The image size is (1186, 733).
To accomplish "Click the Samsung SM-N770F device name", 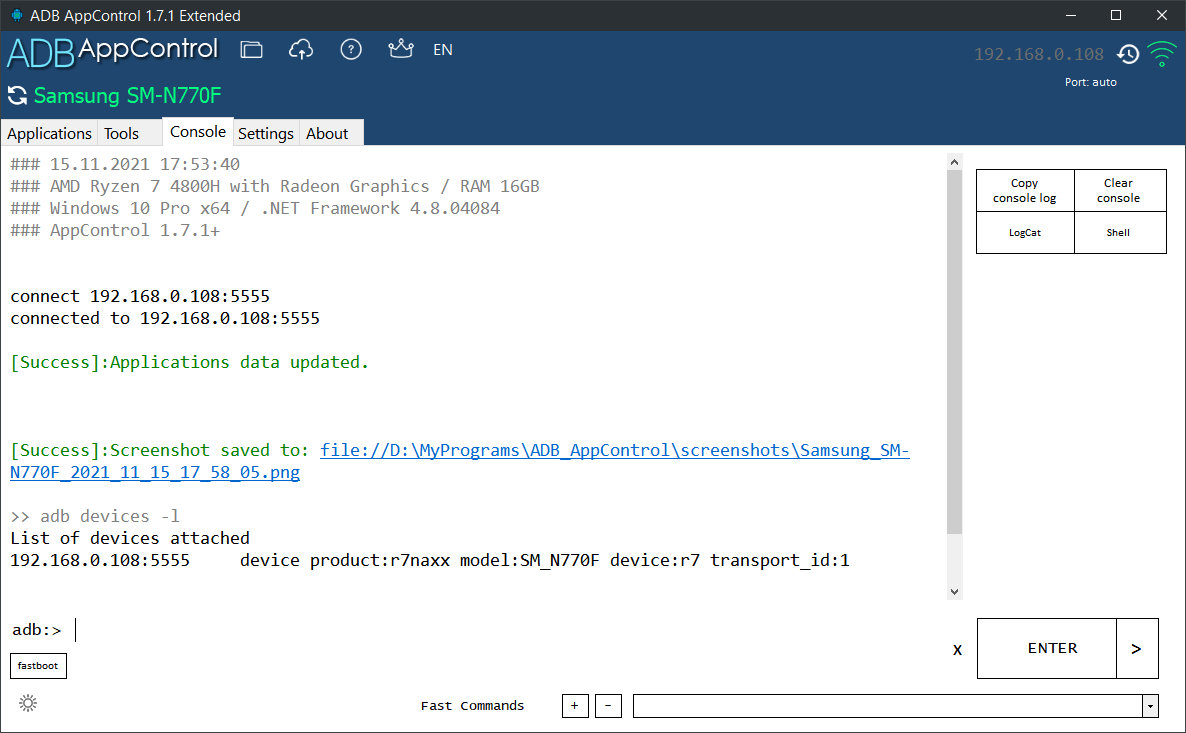I will [x=127, y=95].
